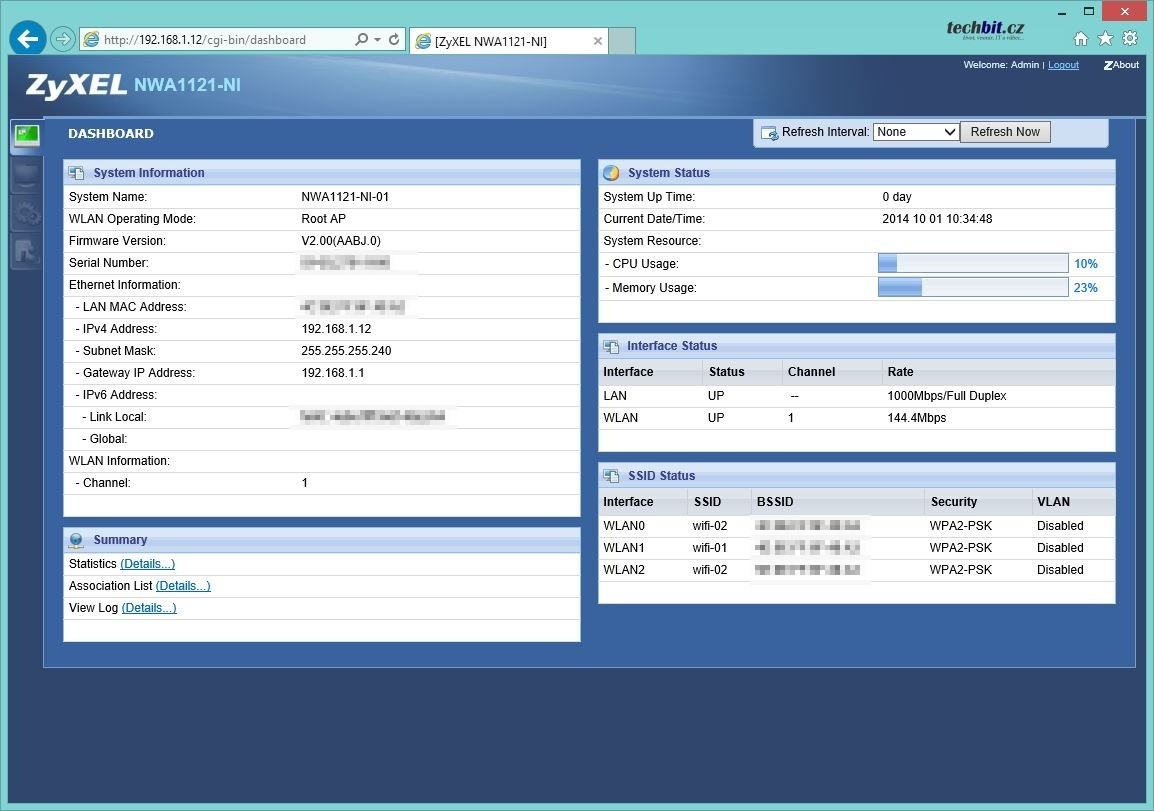Viewport: 1154px width, 811px height.
Task: Go to the browser Home page icon
Action: (1080, 39)
